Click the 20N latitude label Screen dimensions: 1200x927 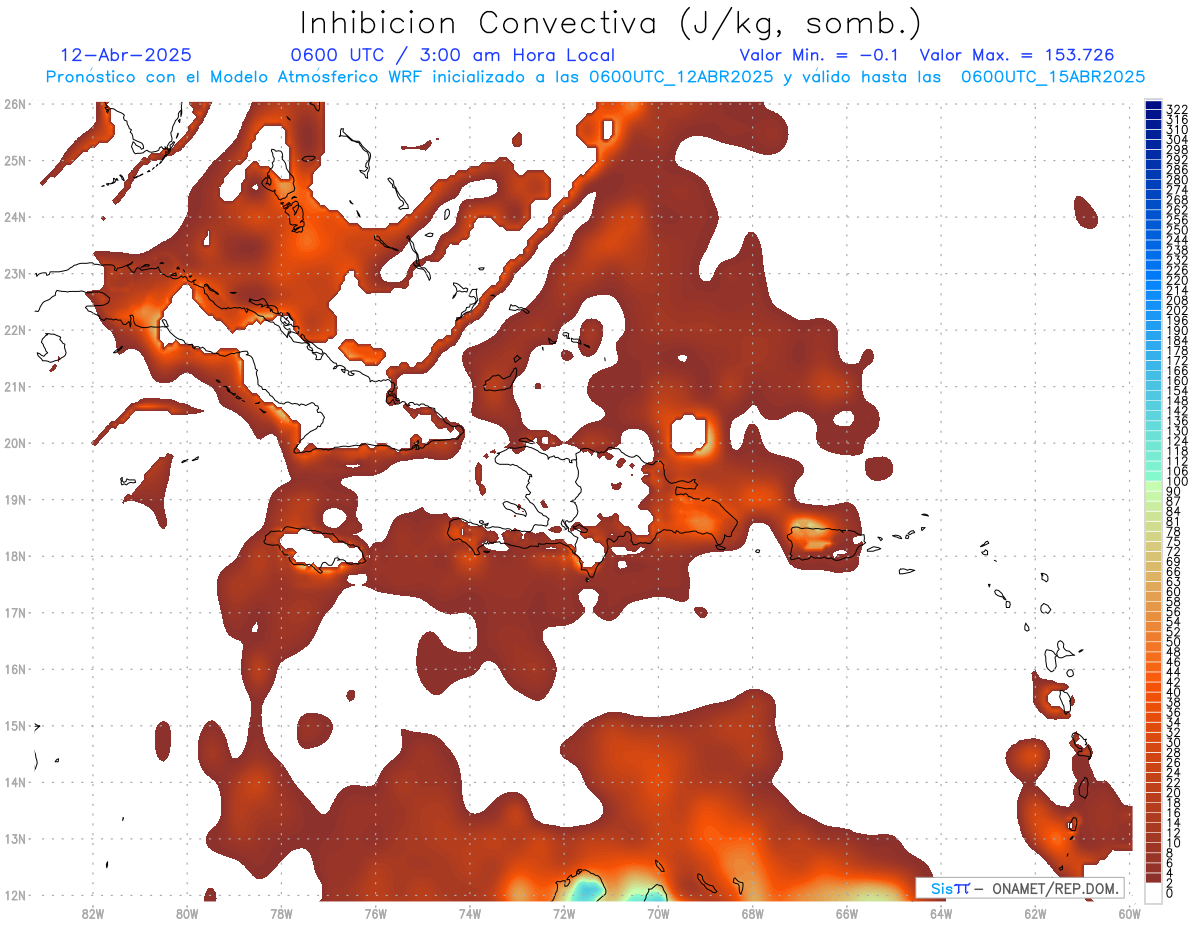(x=16, y=443)
